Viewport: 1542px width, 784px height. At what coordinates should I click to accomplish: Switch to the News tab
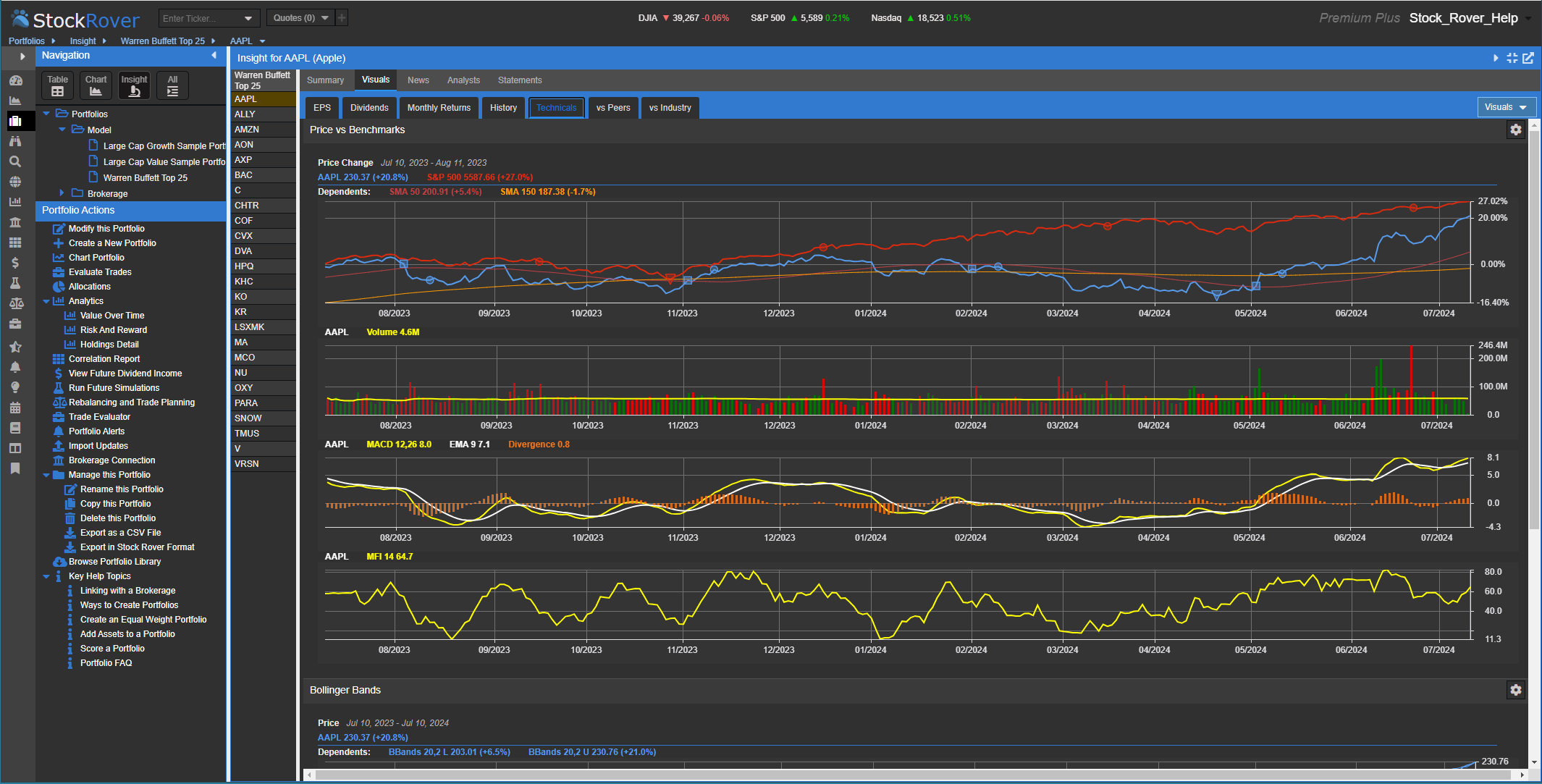point(418,80)
